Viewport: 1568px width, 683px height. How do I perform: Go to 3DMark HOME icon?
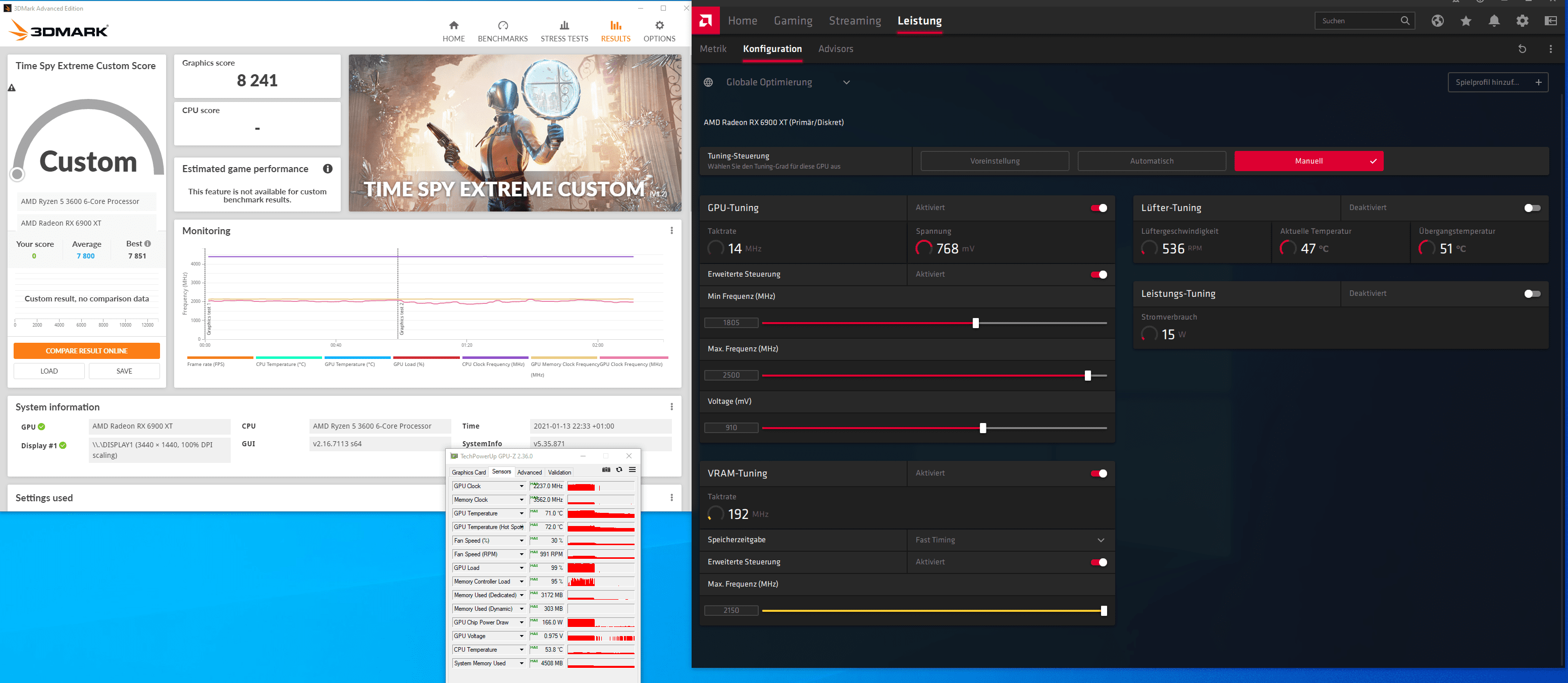453,26
